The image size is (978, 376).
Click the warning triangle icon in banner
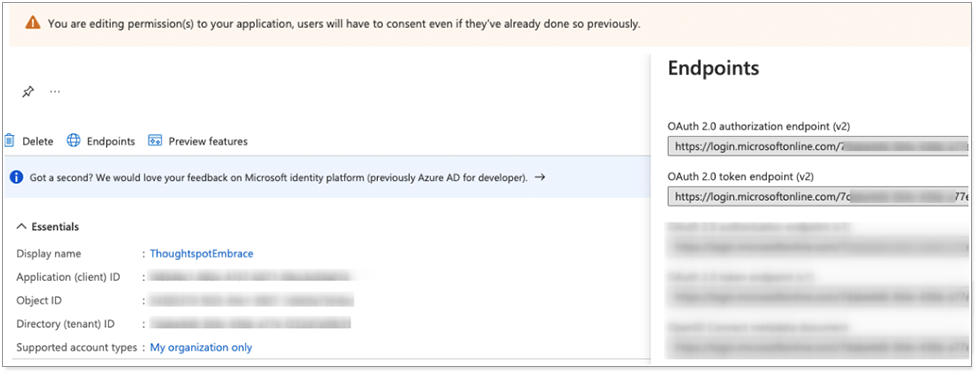point(32,24)
